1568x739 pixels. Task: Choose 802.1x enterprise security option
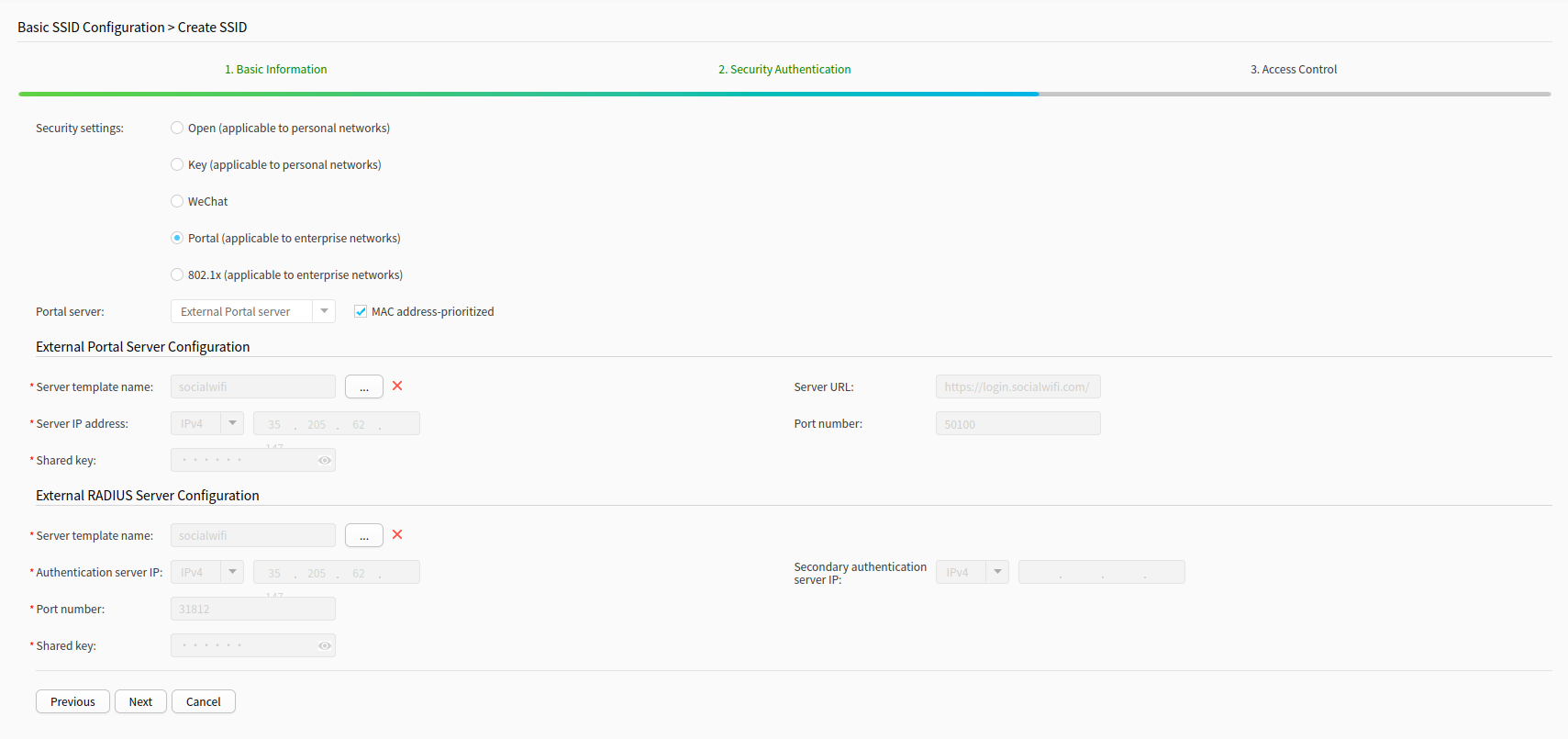pos(177,275)
